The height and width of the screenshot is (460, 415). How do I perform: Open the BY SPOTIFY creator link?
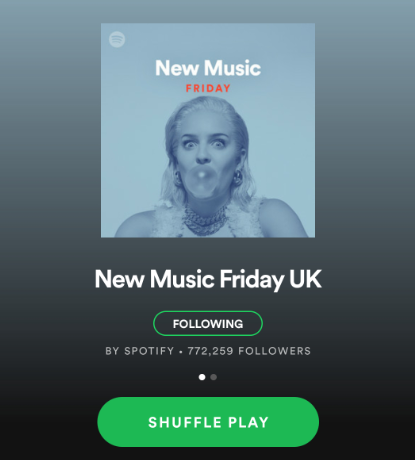140,351
